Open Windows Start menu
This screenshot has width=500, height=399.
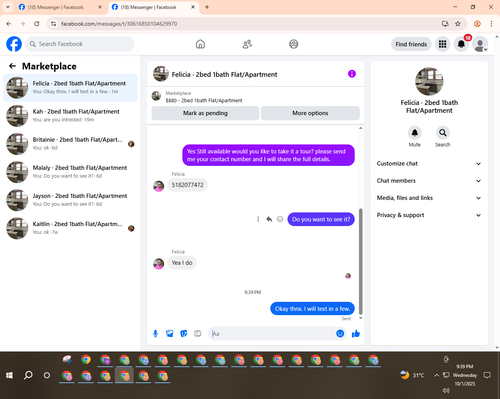pyautogui.click(x=9, y=375)
